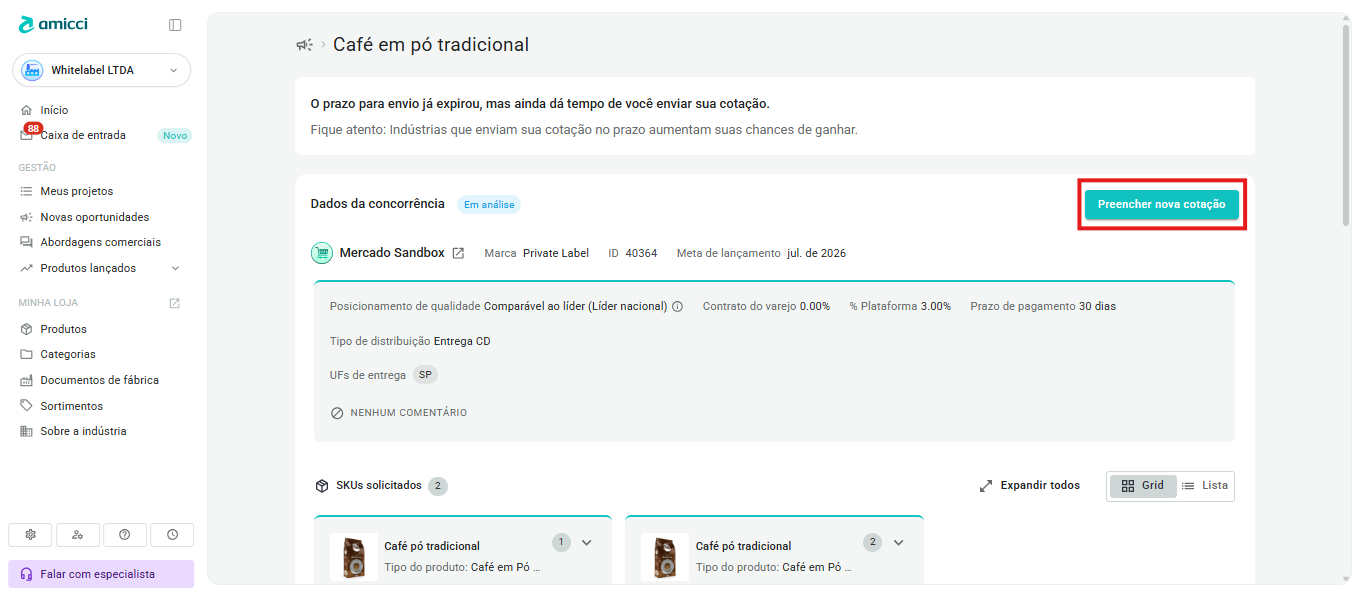Image resolution: width=1364 pixels, height=596 pixels.
Task: Go to Novas oportunidades menu
Action: click(94, 217)
